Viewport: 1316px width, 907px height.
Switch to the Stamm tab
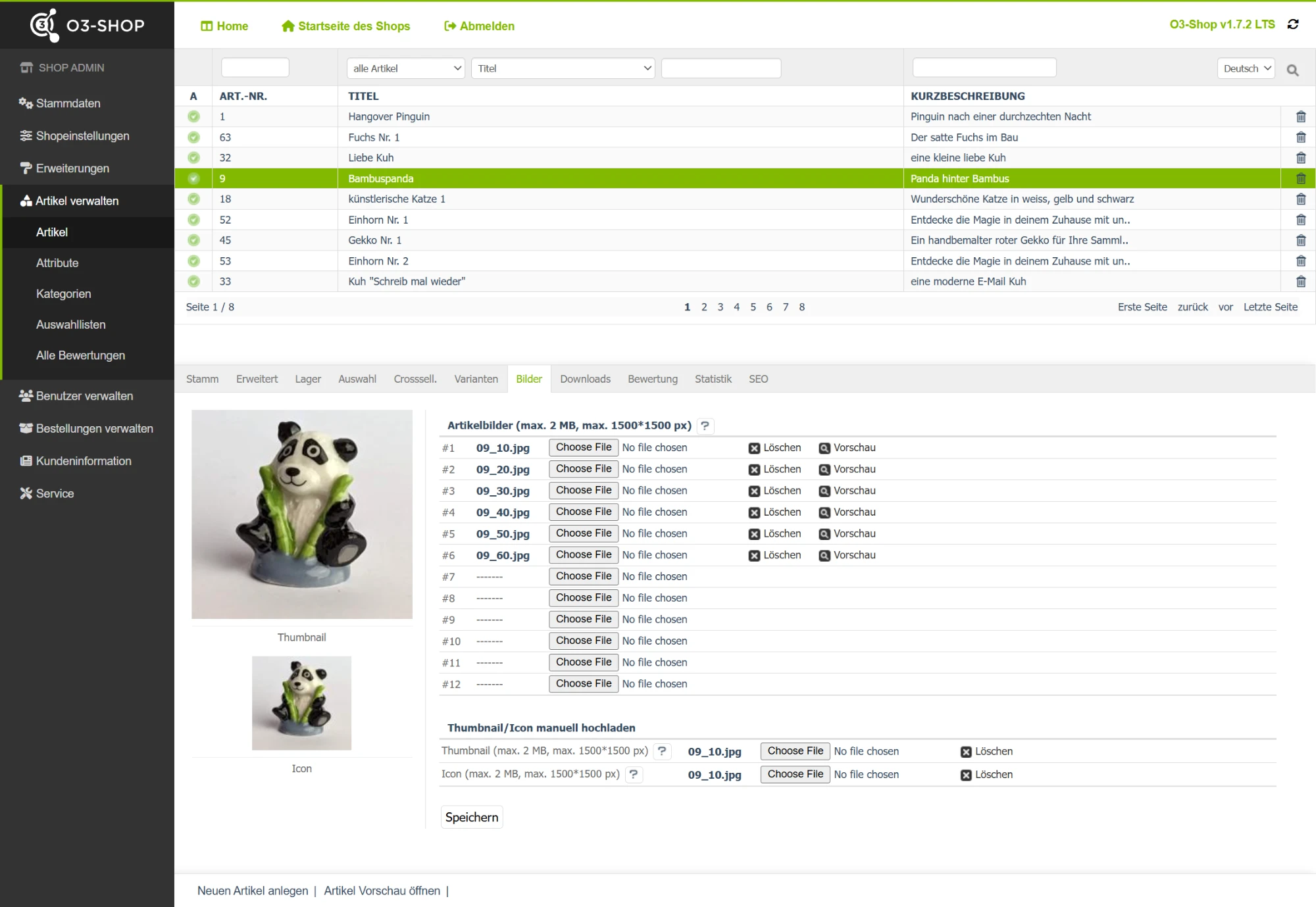[202, 379]
